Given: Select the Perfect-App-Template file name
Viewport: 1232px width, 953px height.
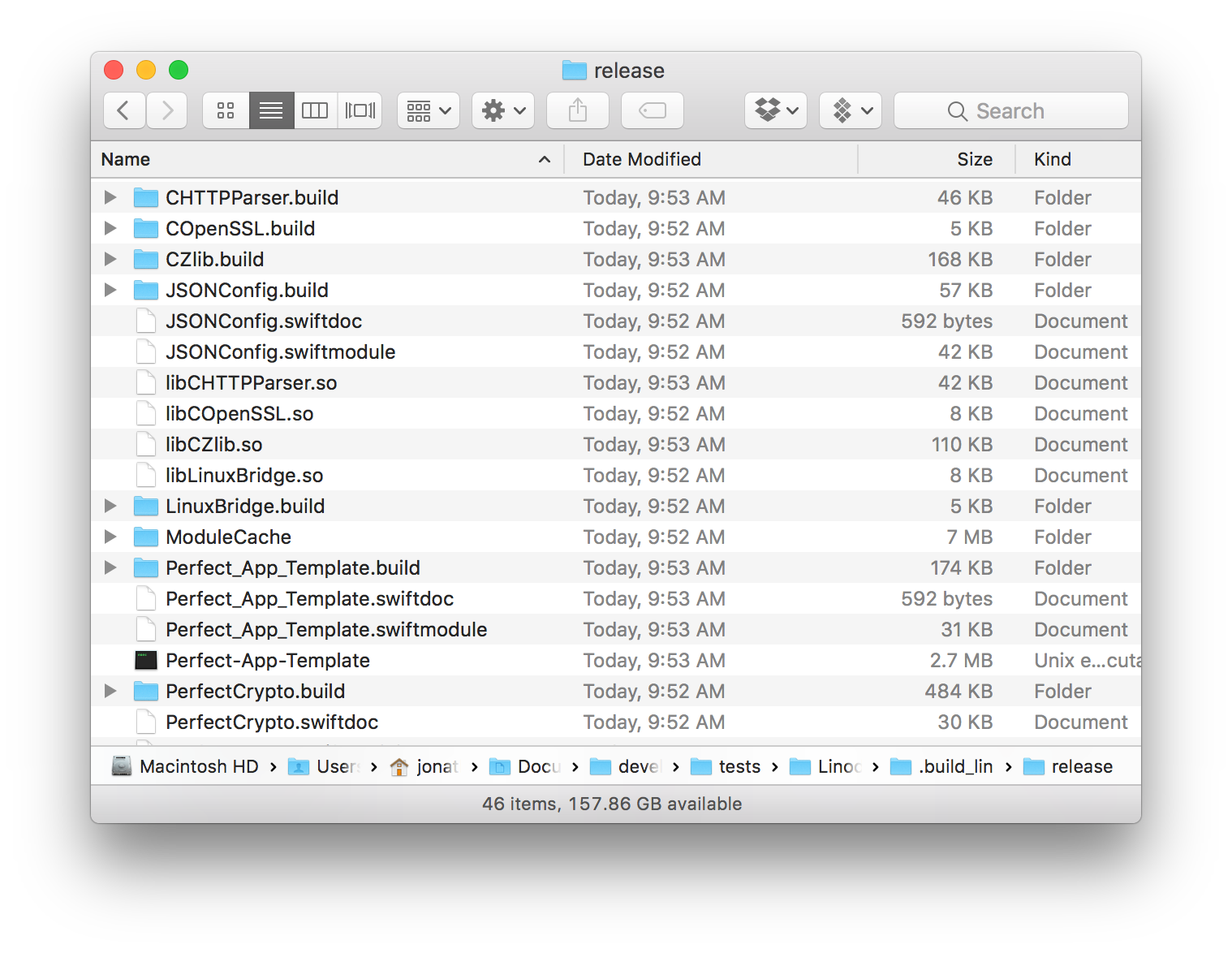Looking at the screenshot, I should click(268, 660).
